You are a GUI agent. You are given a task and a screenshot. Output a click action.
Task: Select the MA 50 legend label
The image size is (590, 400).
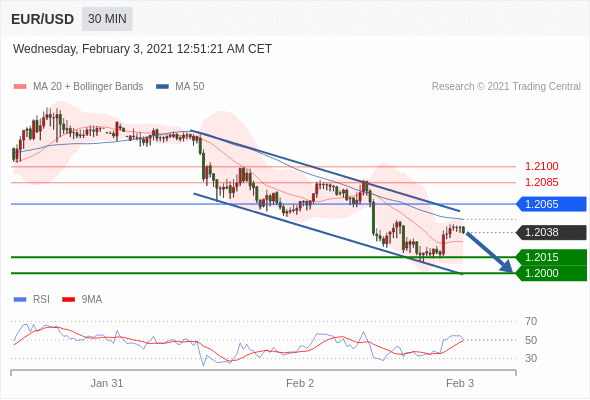click(190, 87)
